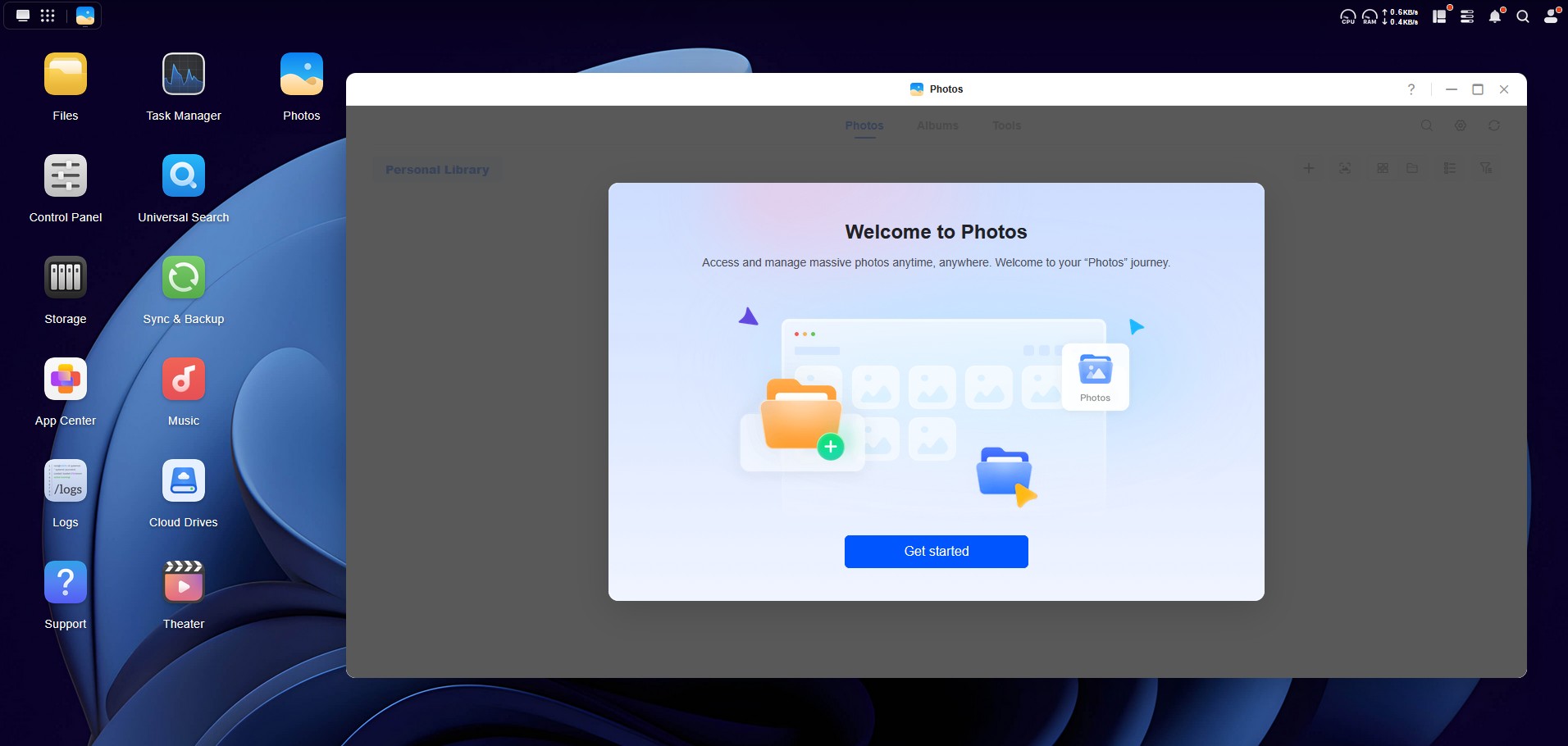Open the Files desktop app
This screenshot has width=1568, height=746.
[x=66, y=75]
